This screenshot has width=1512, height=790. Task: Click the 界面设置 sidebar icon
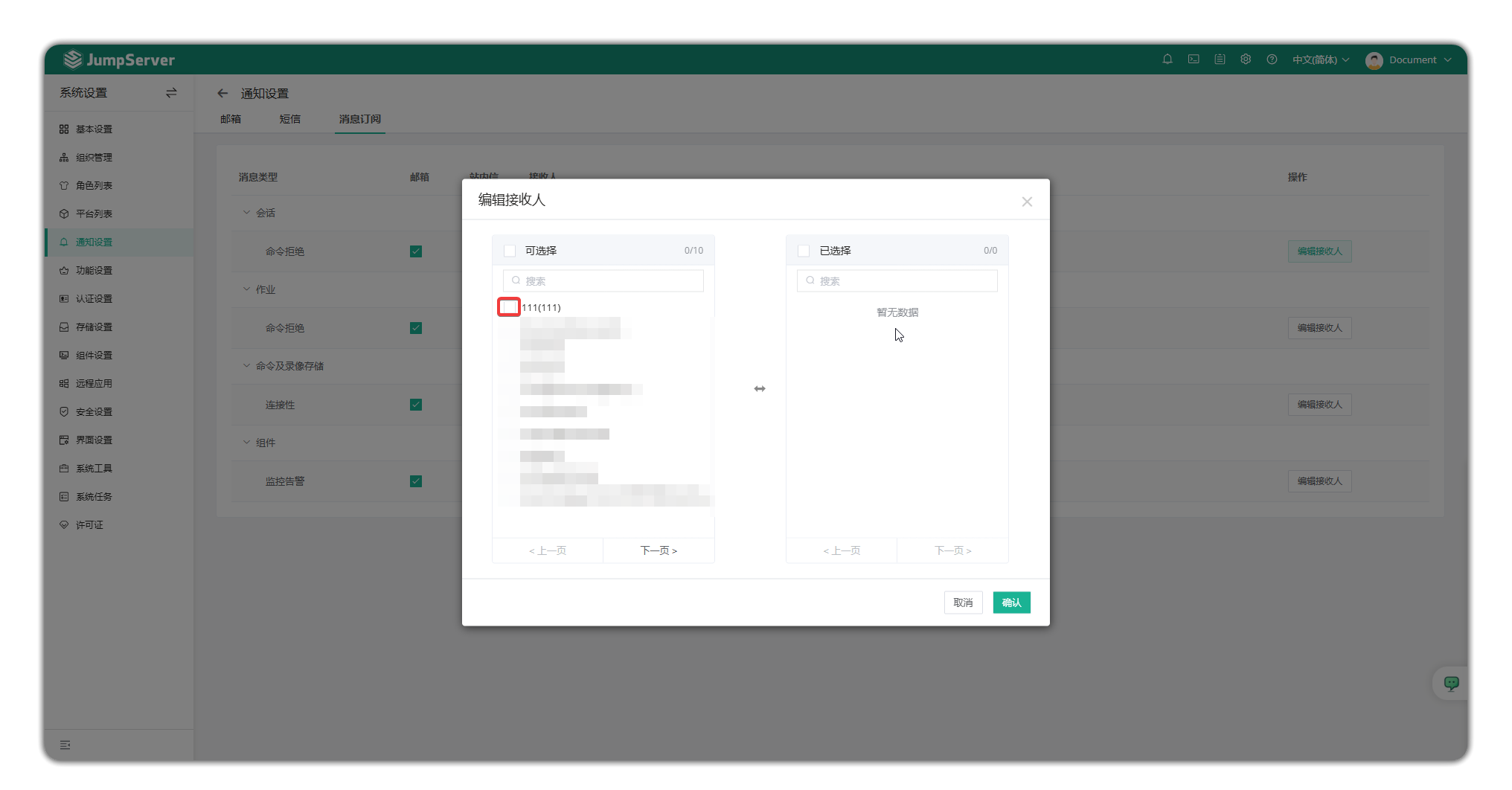pos(64,440)
